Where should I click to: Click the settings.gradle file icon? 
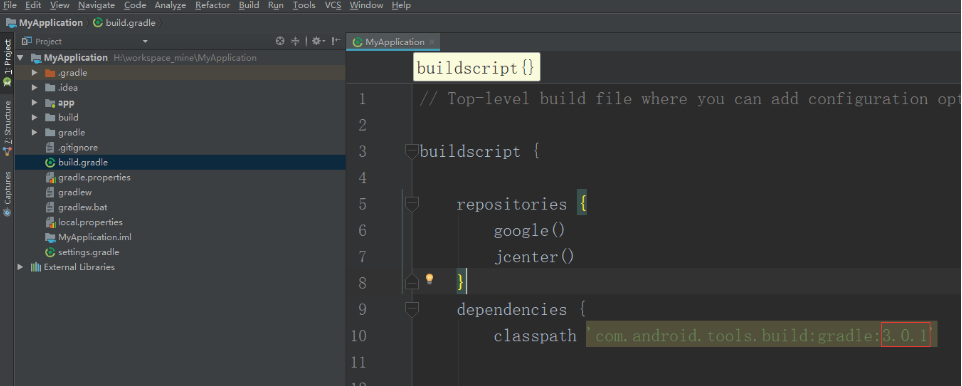pyautogui.click(x=50, y=252)
